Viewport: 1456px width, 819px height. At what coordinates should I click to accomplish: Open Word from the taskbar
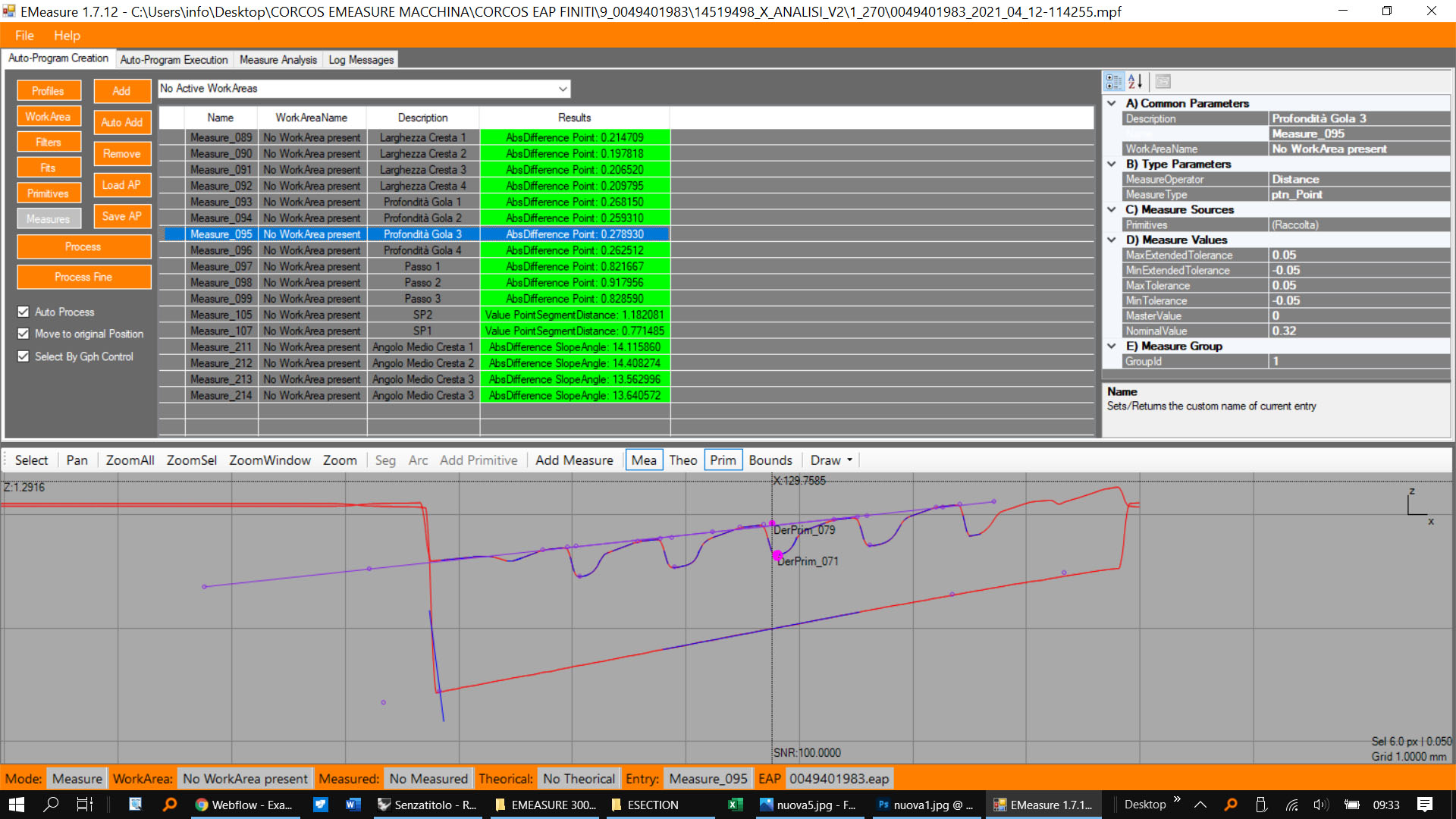coord(353,805)
